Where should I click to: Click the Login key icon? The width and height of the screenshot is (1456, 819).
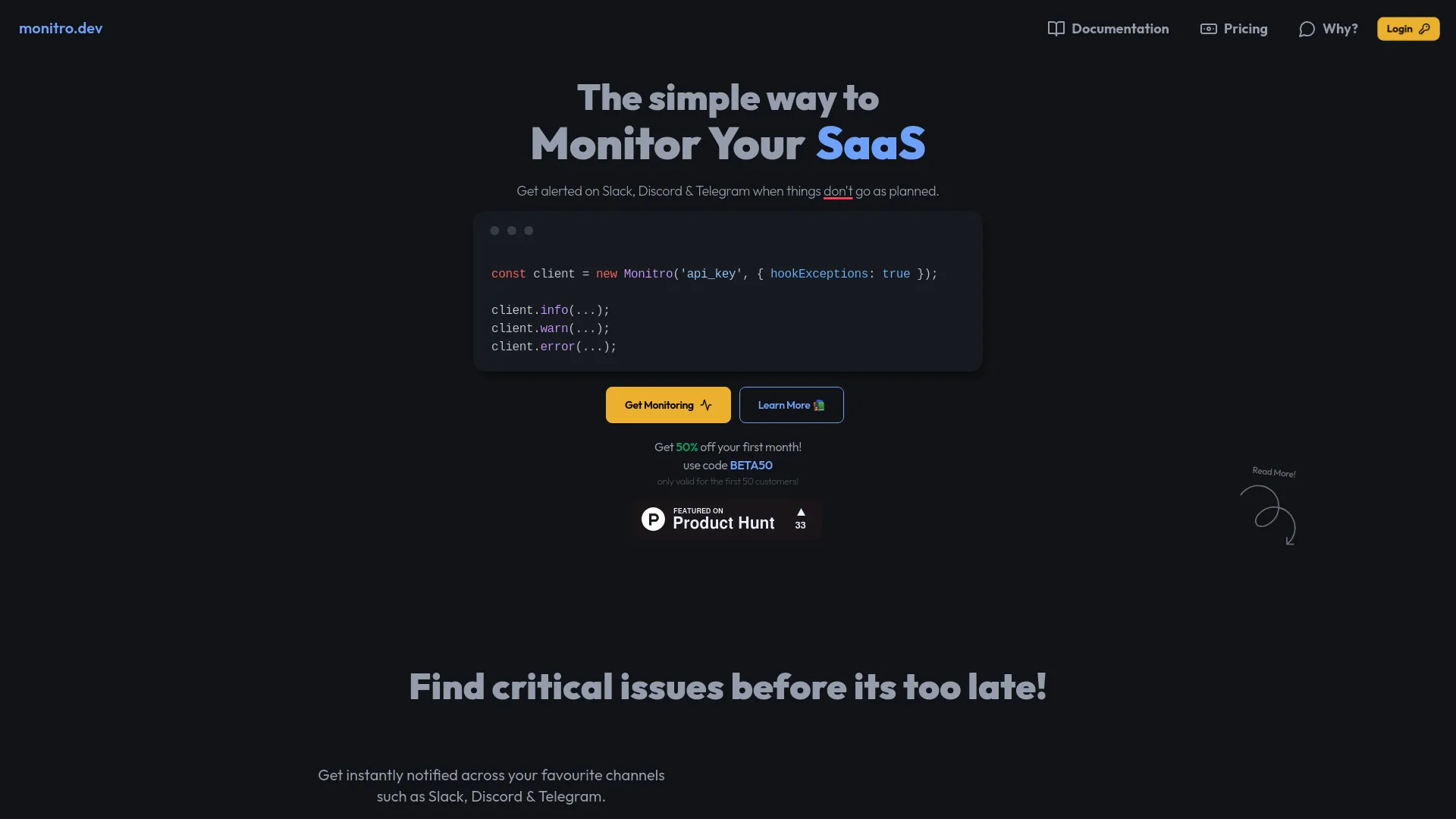point(1424,27)
